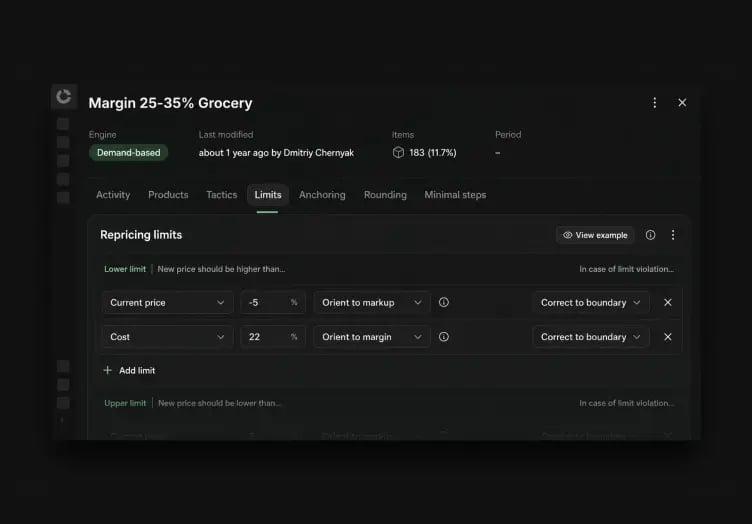This screenshot has width=752, height=524.
Task: Click the Upper limit label
Action: [x=125, y=403]
